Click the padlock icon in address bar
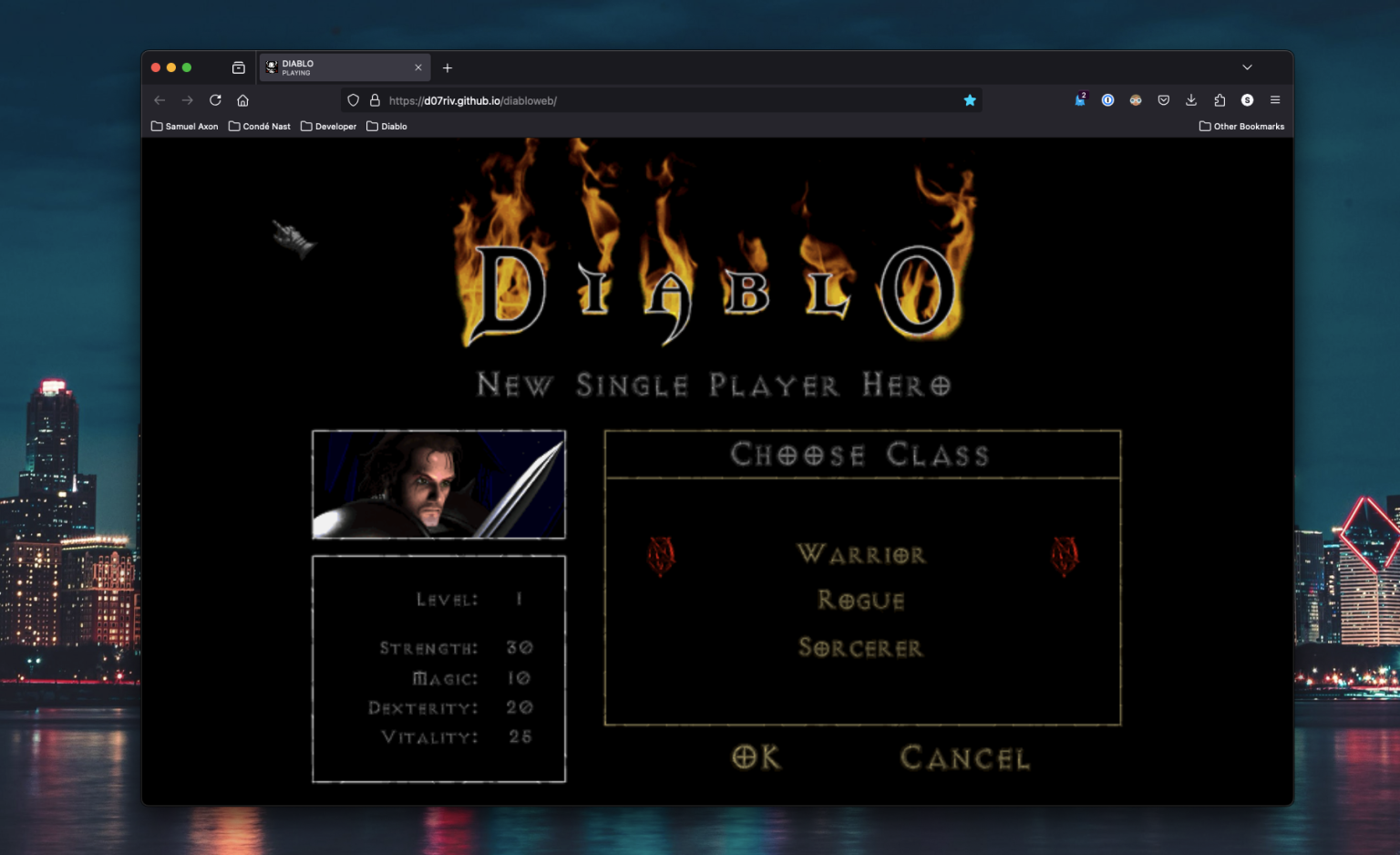The image size is (1400, 855). [376, 100]
